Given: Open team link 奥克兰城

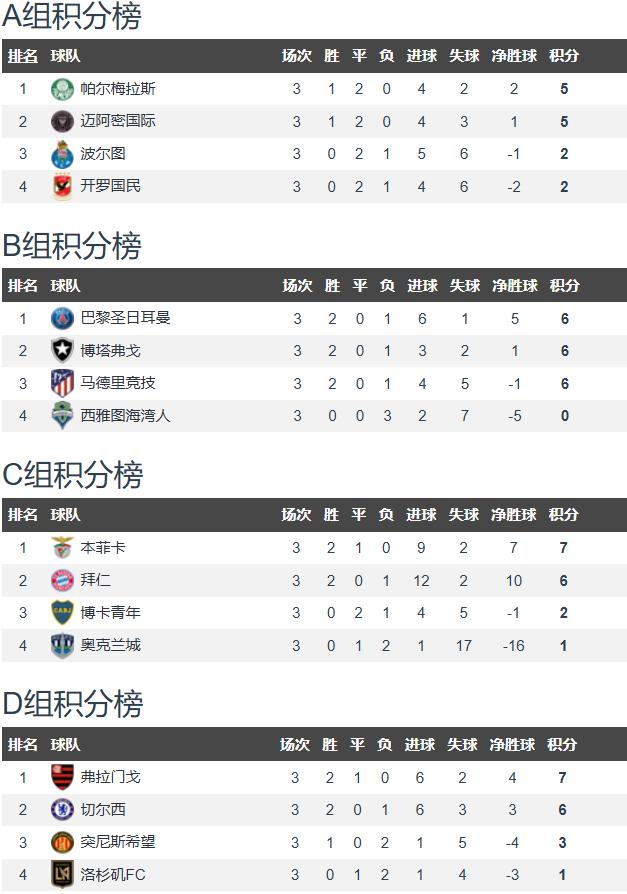Looking at the screenshot, I should pyautogui.click(x=111, y=645).
